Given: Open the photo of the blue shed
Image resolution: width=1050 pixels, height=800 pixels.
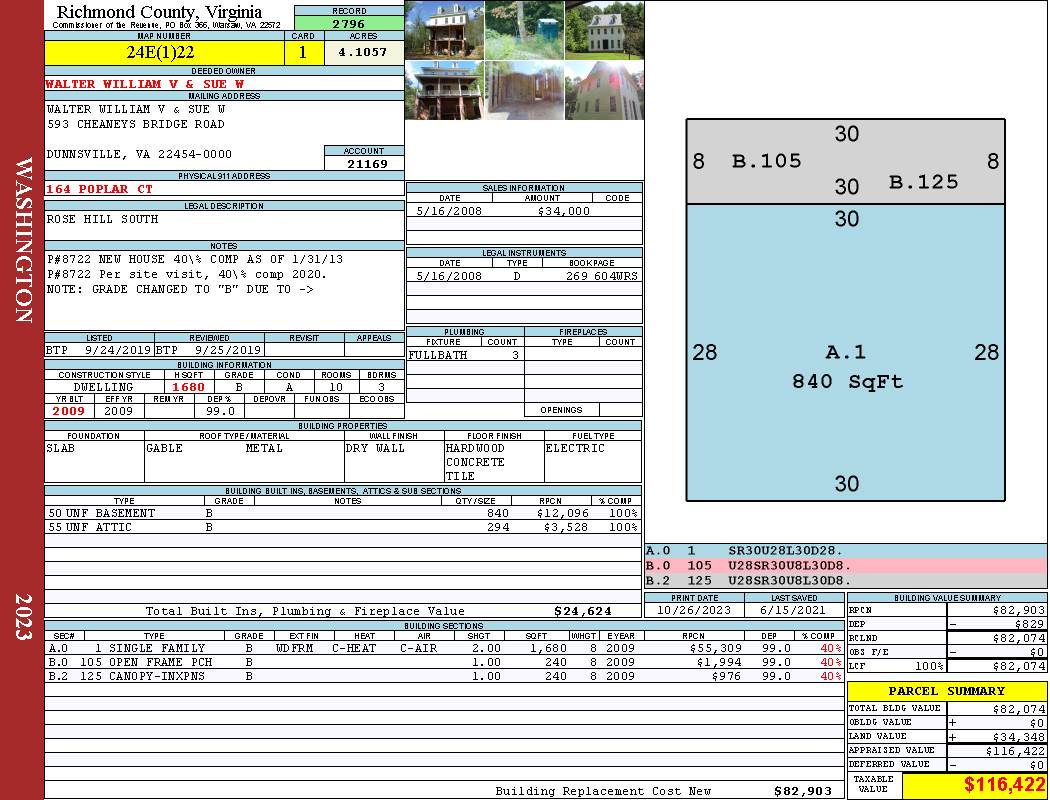Looking at the screenshot, I should (524, 30).
